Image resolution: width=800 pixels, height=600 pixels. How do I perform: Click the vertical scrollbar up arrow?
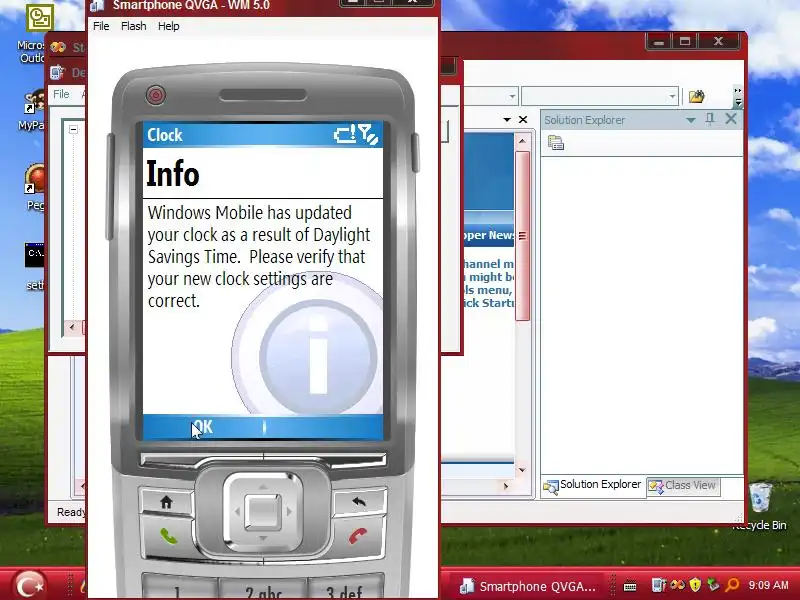tap(522, 141)
